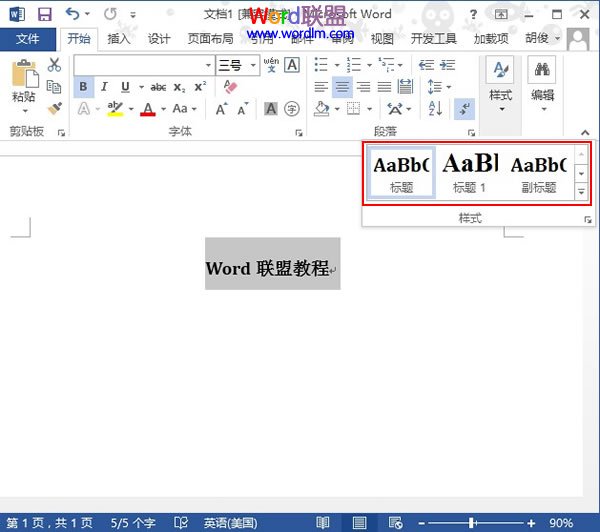Expand the numbering list dropdown arrow

pyautogui.click(x=369, y=65)
